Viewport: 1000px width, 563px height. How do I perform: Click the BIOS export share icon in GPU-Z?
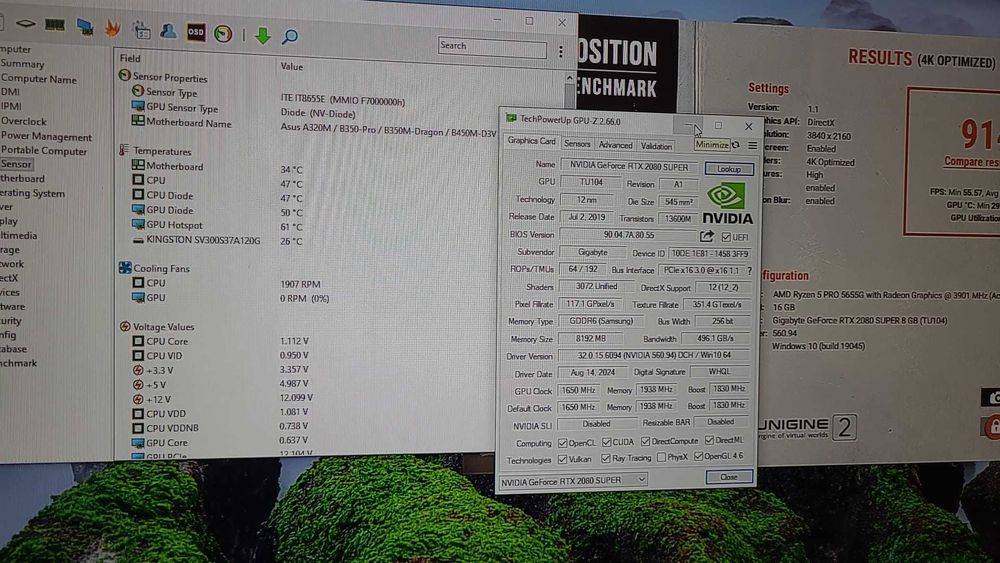pyautogui.click(x=706, y=237)
